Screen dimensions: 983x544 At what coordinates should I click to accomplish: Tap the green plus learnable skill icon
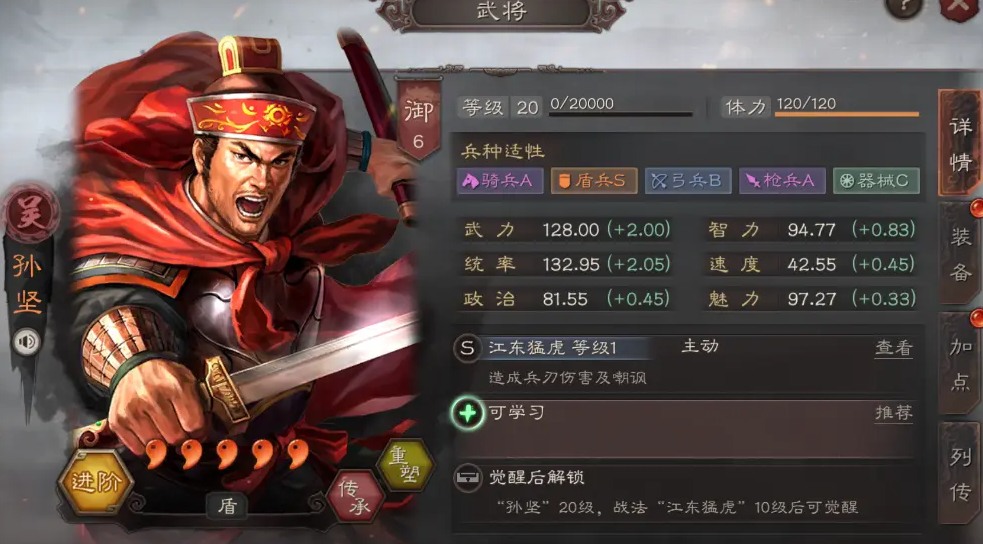[x=468, y=413]
